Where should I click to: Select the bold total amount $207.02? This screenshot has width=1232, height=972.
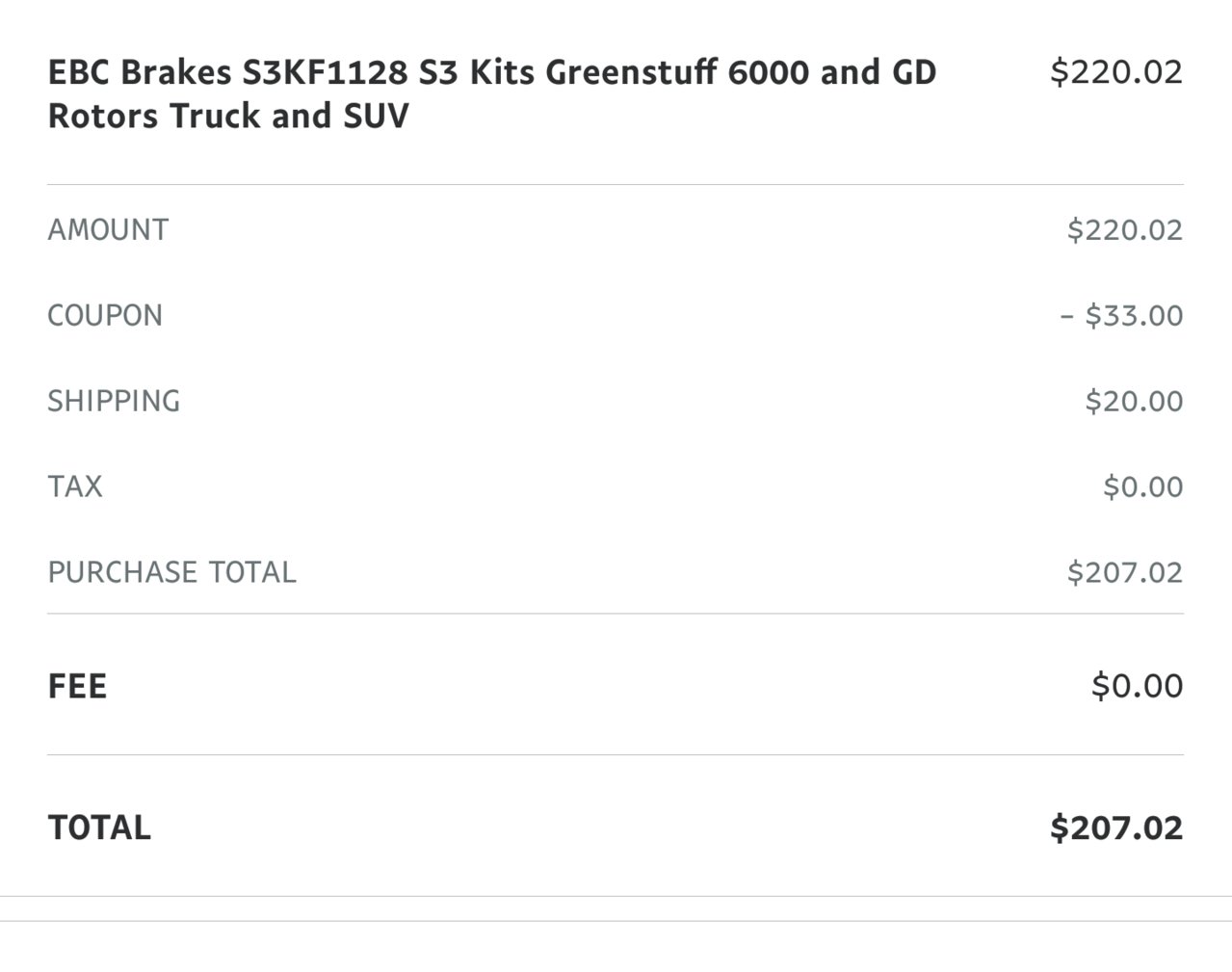pos(1115,828)
